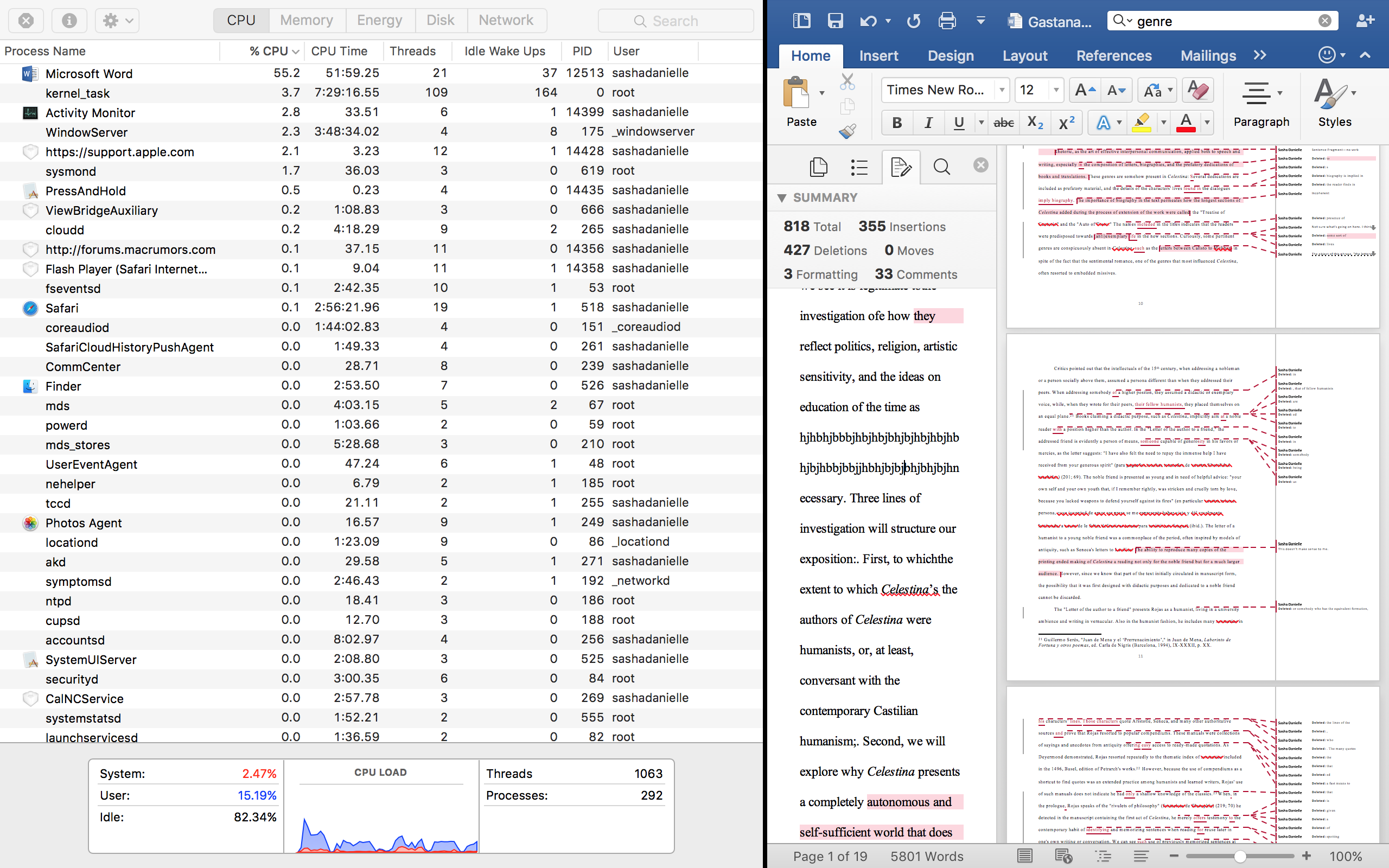Screen dimensions: 1389x868
Task: Open font color dropdown arrow
Action: pyautogui.click(x=1207, y=122)
